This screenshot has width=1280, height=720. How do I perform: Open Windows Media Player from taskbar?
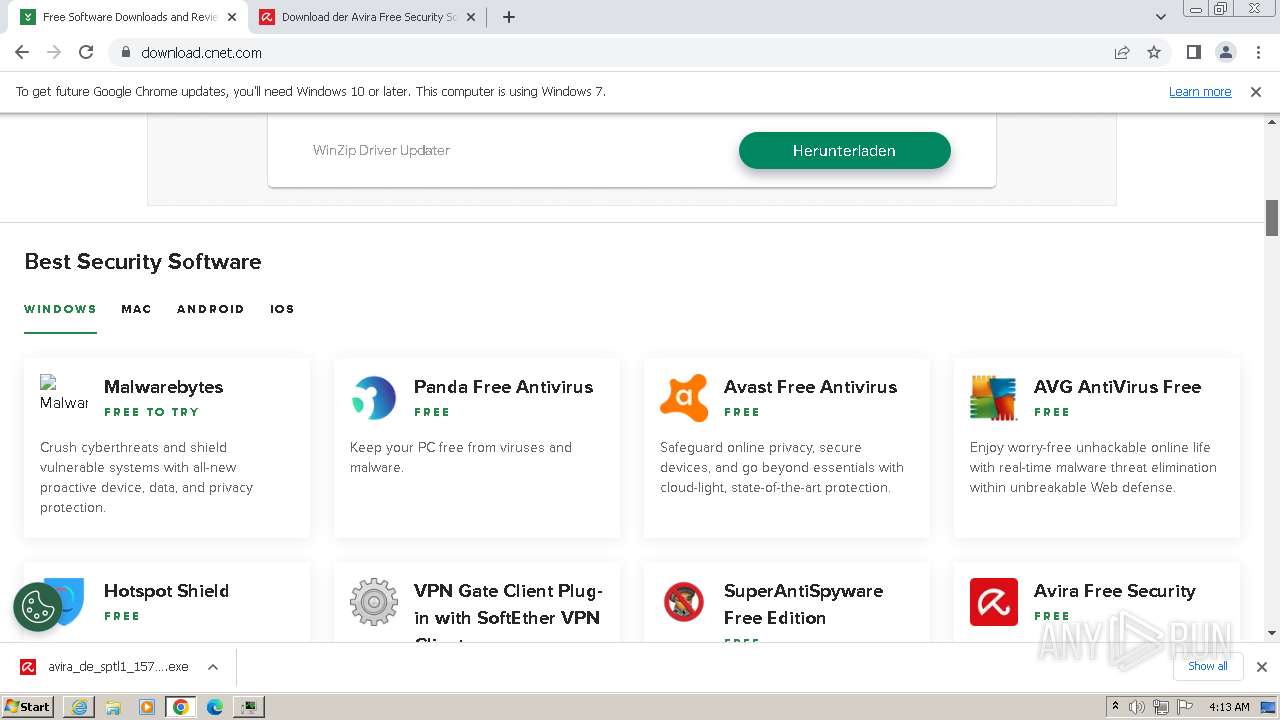click(147, 707)
